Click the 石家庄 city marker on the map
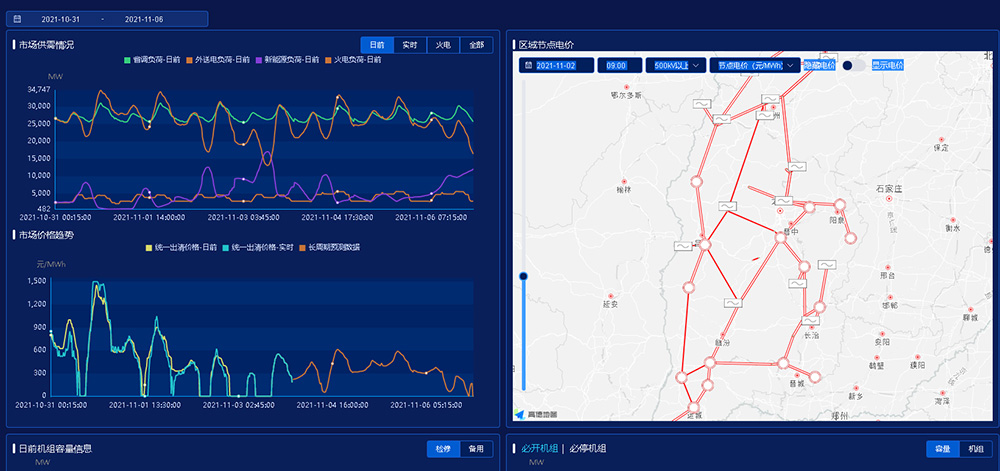 pos(888,199)
